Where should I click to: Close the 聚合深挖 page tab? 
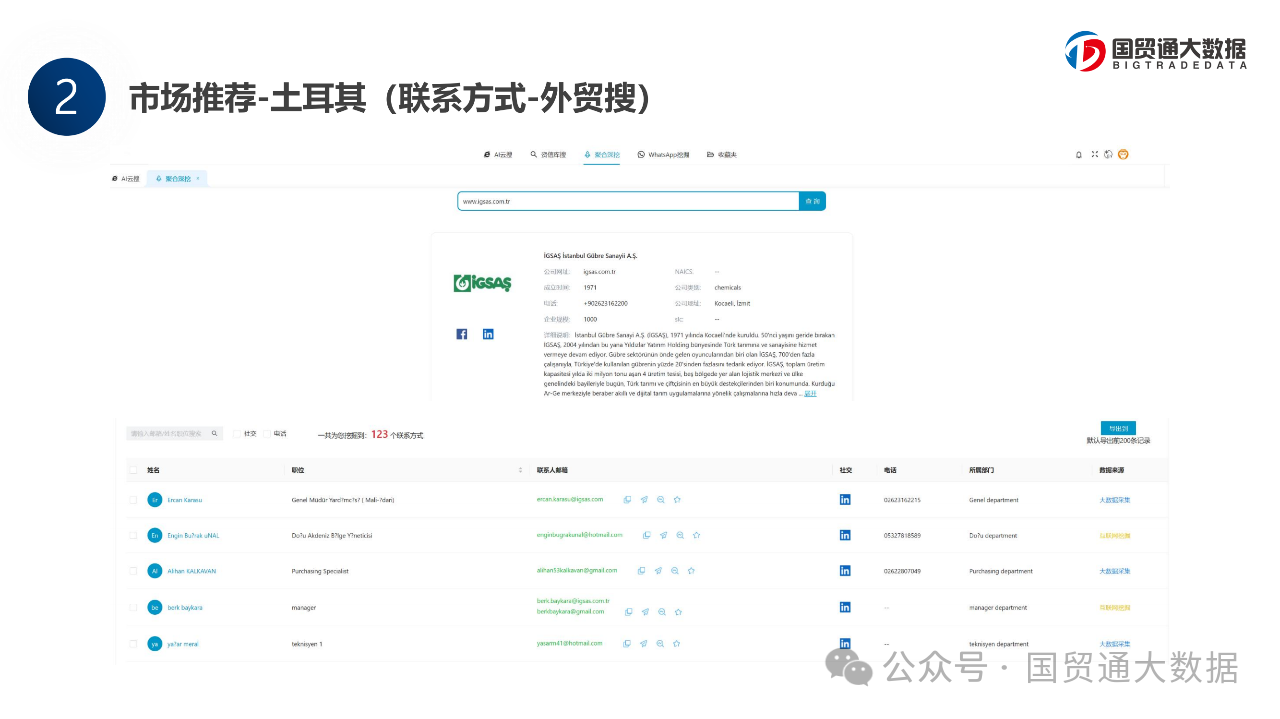coord(198,178)
